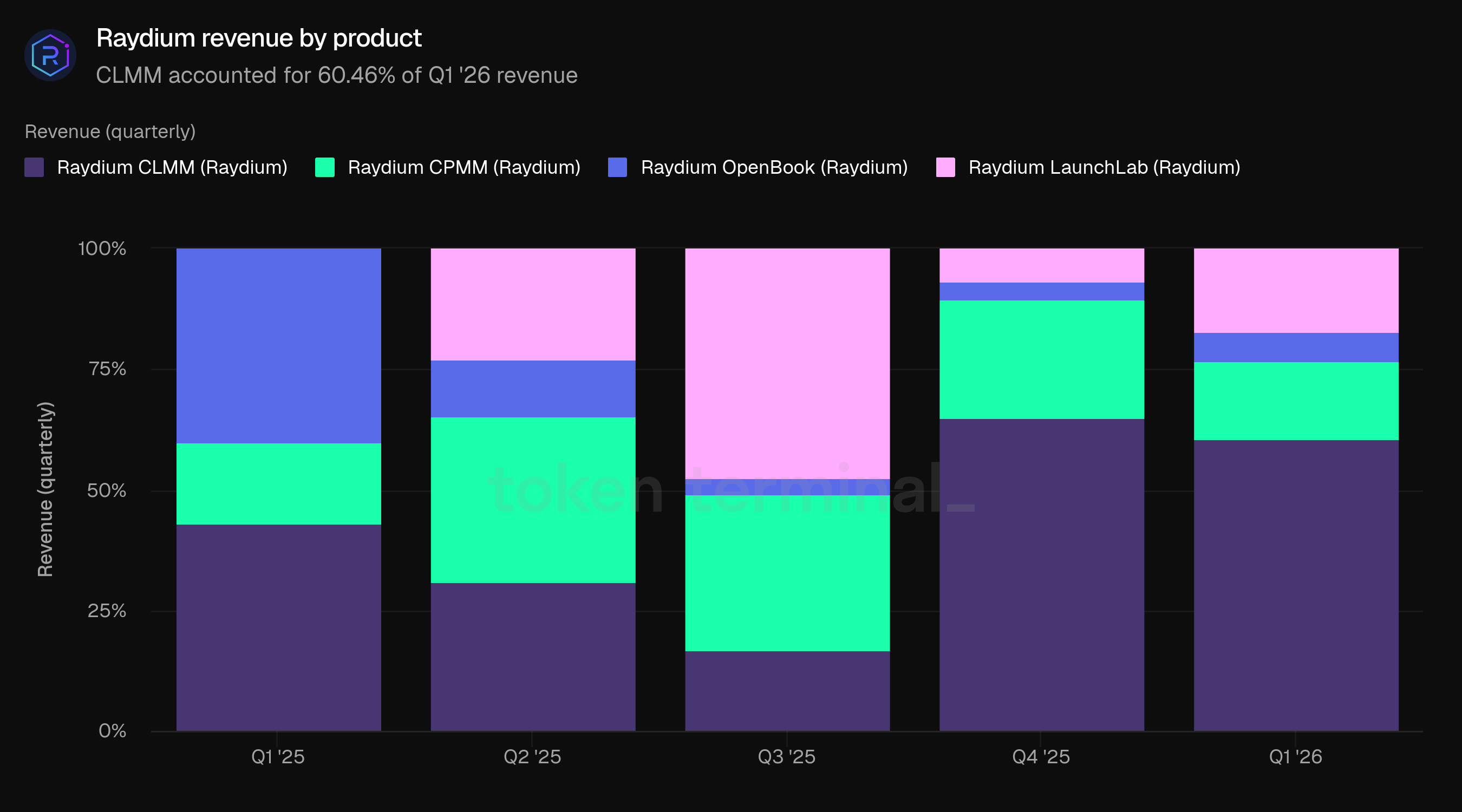
Task: Select the LaunchLab segment in Q3 '25 bar
Action: tap(787, 363)
